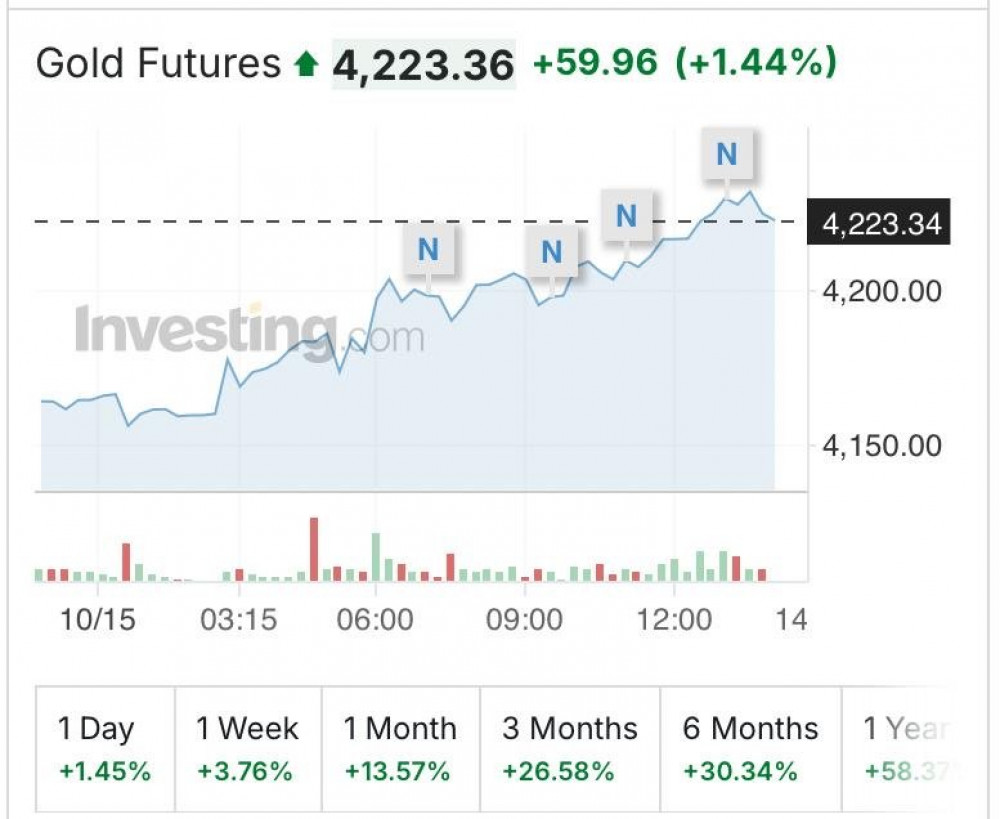Click the green up arrow beside Gold Futures
Screen dimensions: 1000x819
(x=306, y=64)
